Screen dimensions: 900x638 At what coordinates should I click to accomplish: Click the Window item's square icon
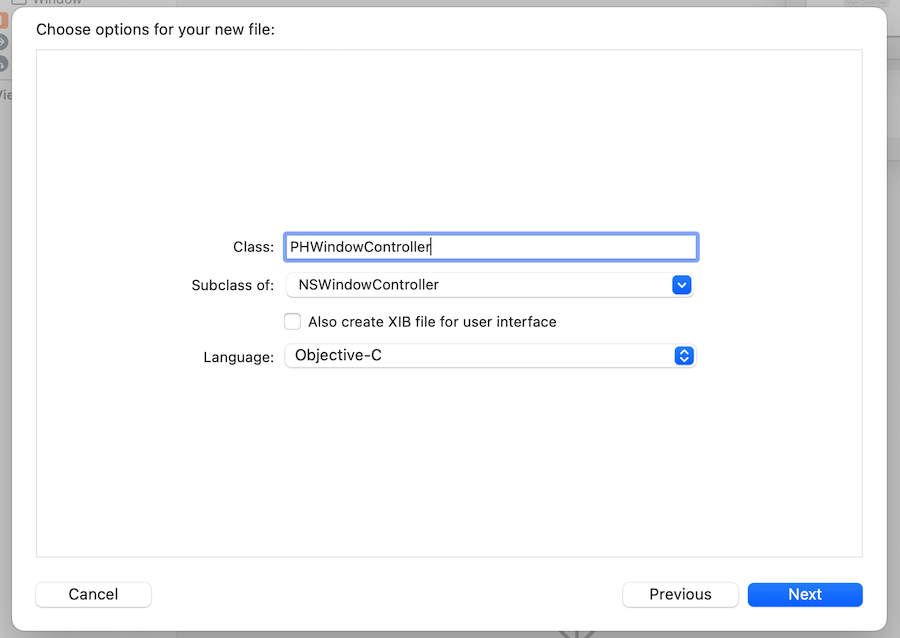tap(19, 3)
